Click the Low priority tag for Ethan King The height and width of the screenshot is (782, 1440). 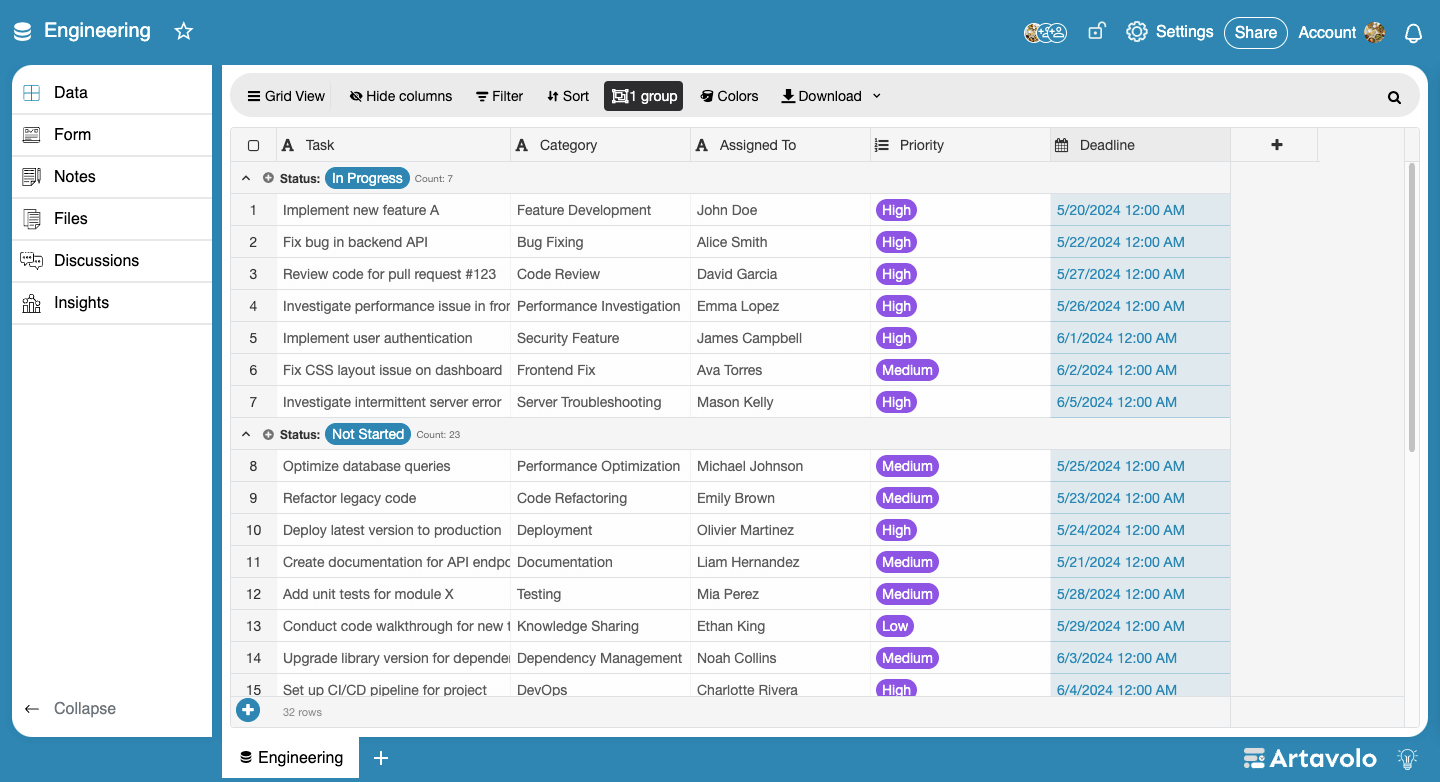click(895, 626)
